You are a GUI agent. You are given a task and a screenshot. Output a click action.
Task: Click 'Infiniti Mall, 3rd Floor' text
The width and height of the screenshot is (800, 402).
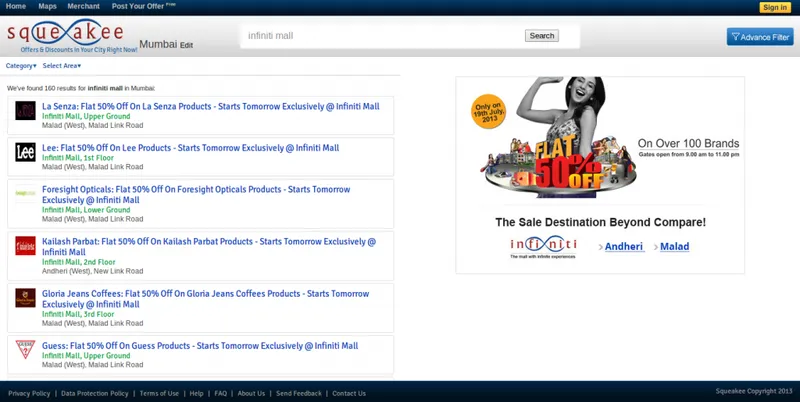(x=78, y=314)
